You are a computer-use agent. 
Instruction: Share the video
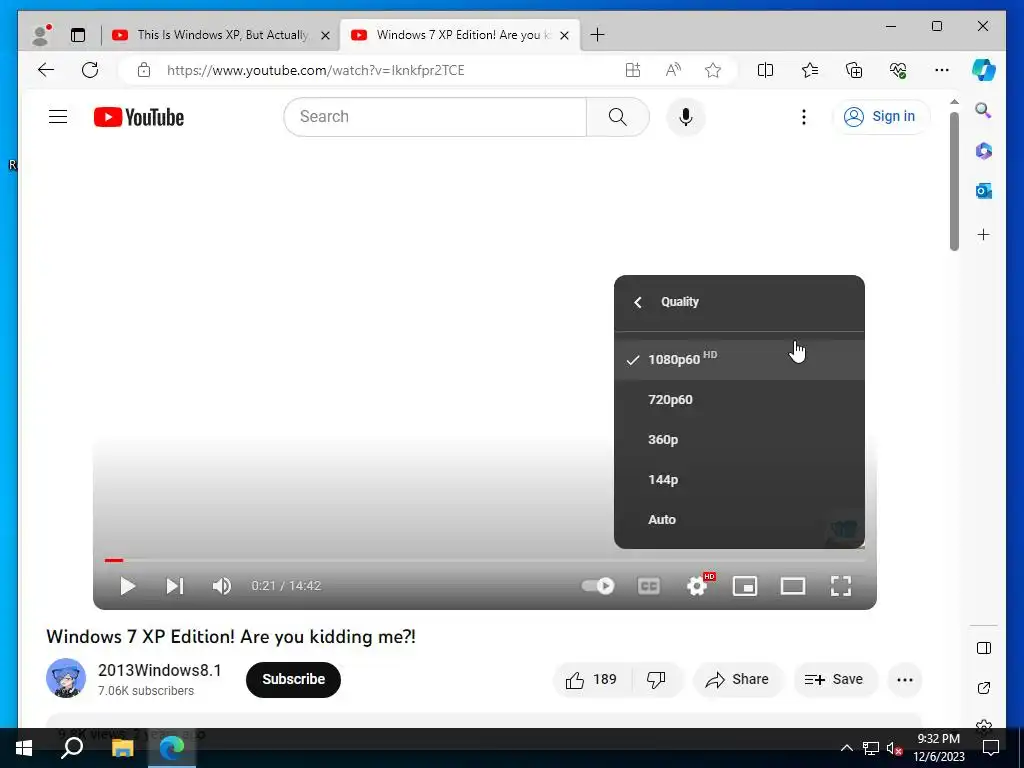(x=737, y=680)
